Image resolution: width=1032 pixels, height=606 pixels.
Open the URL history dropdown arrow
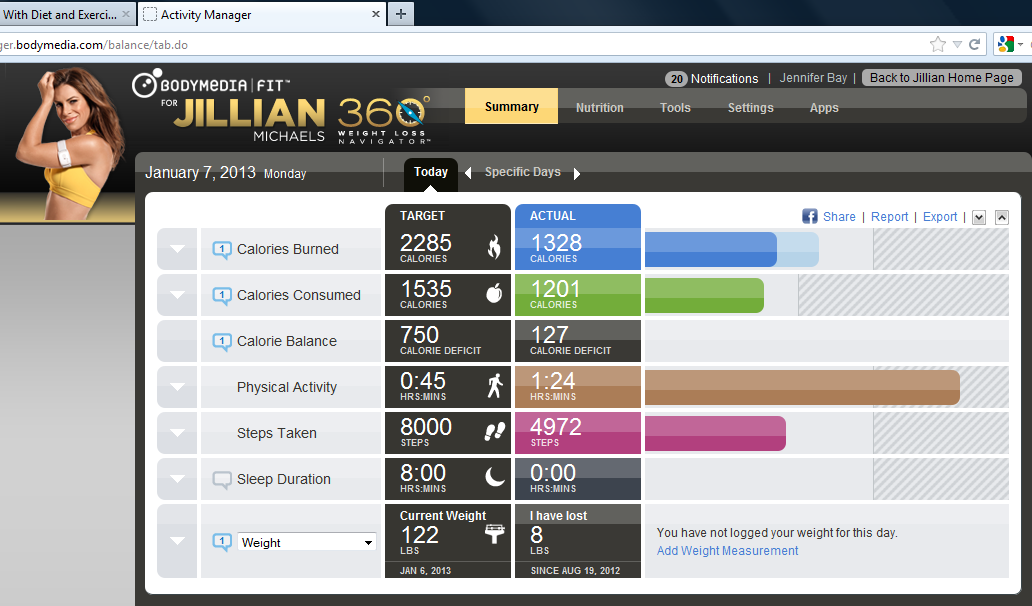click(x=957, y=45)
